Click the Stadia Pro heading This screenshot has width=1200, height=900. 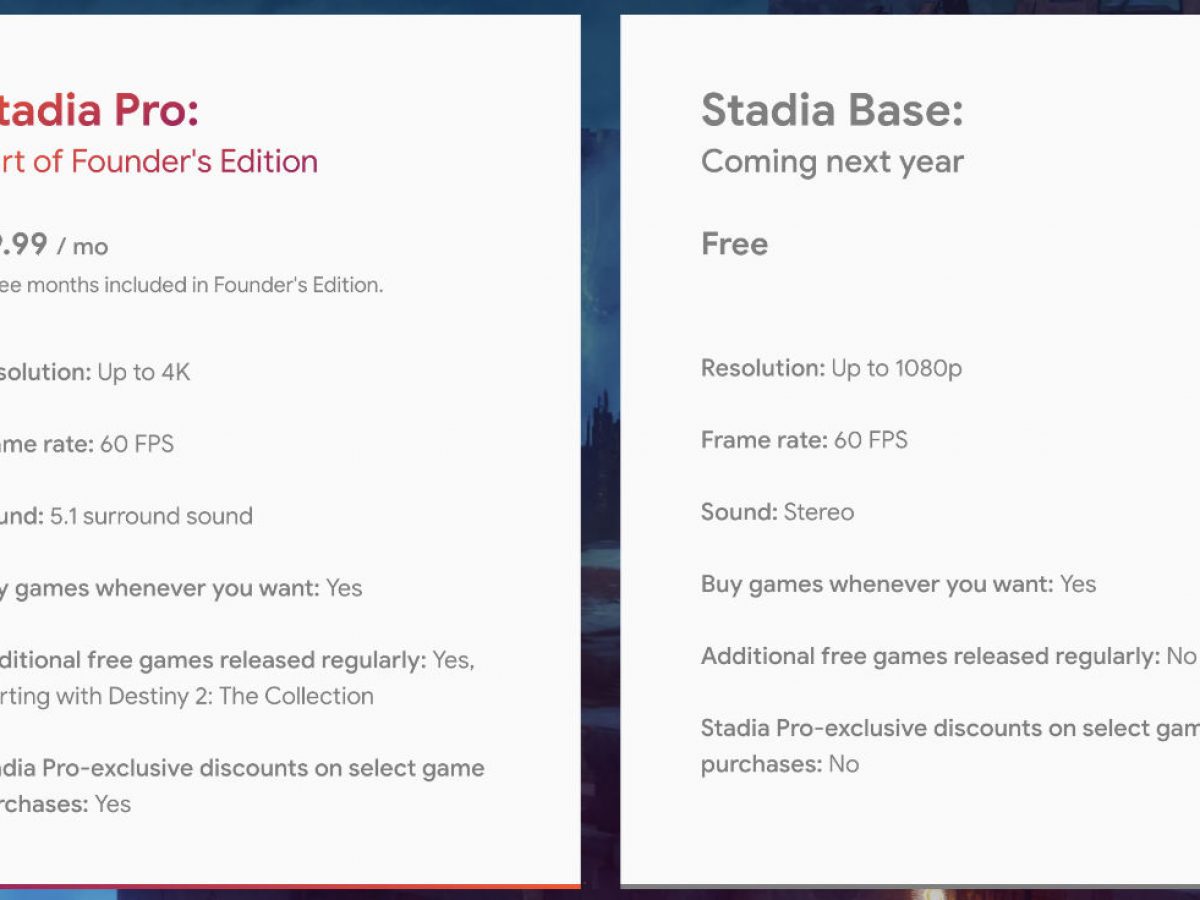[100, 110]
